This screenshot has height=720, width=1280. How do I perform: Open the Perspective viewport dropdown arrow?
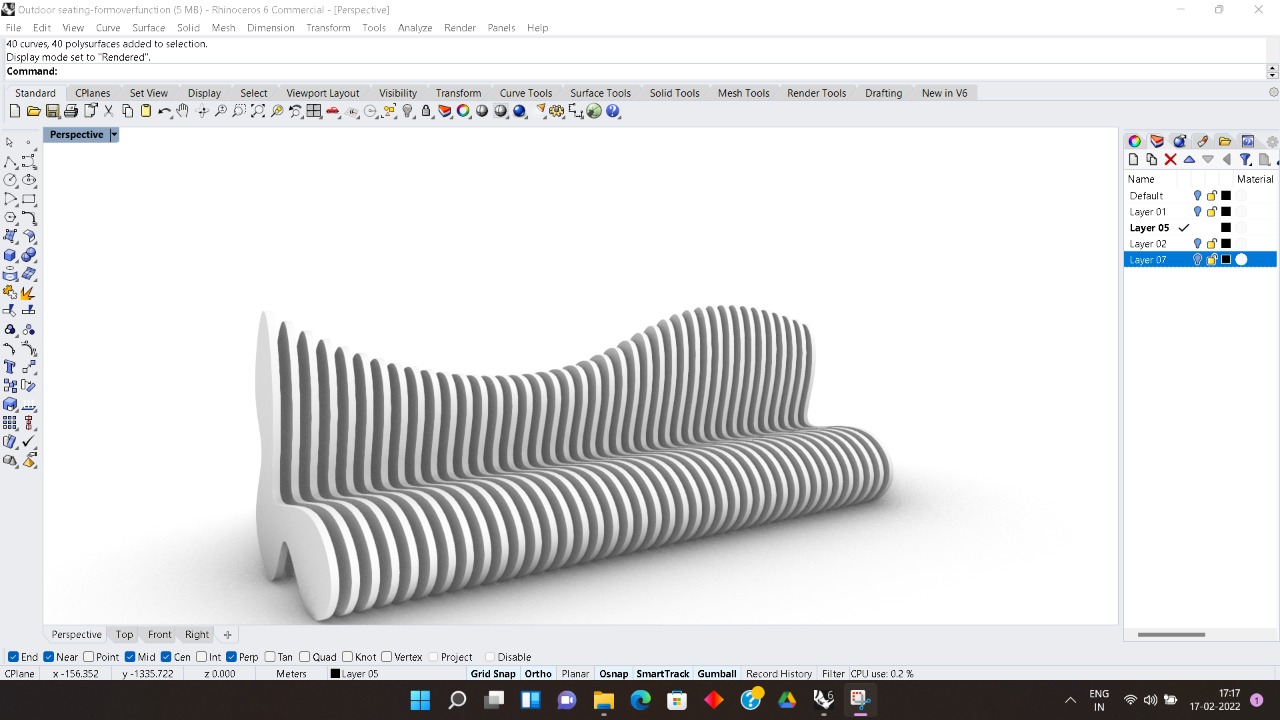click(114, 135)
